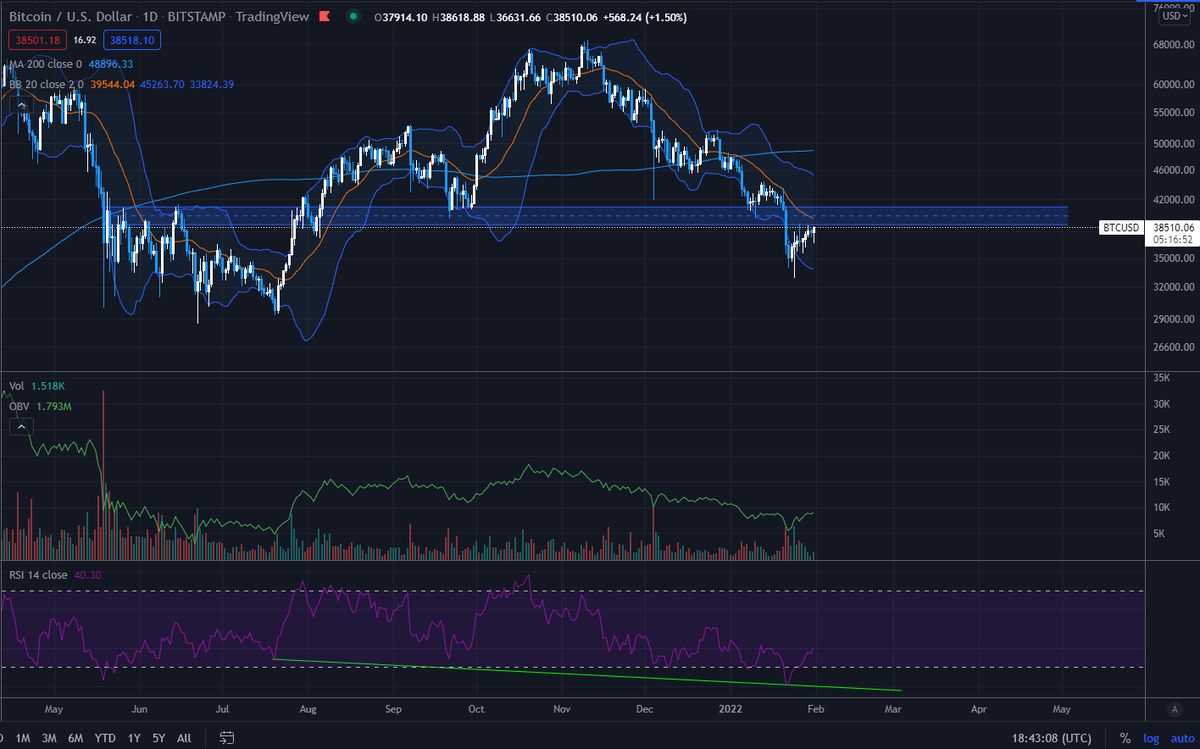Image resolution: width=1200 pixels, height=749 pixels.
Task: Select the RSI 14 close indicator legend
Action: 38,575
